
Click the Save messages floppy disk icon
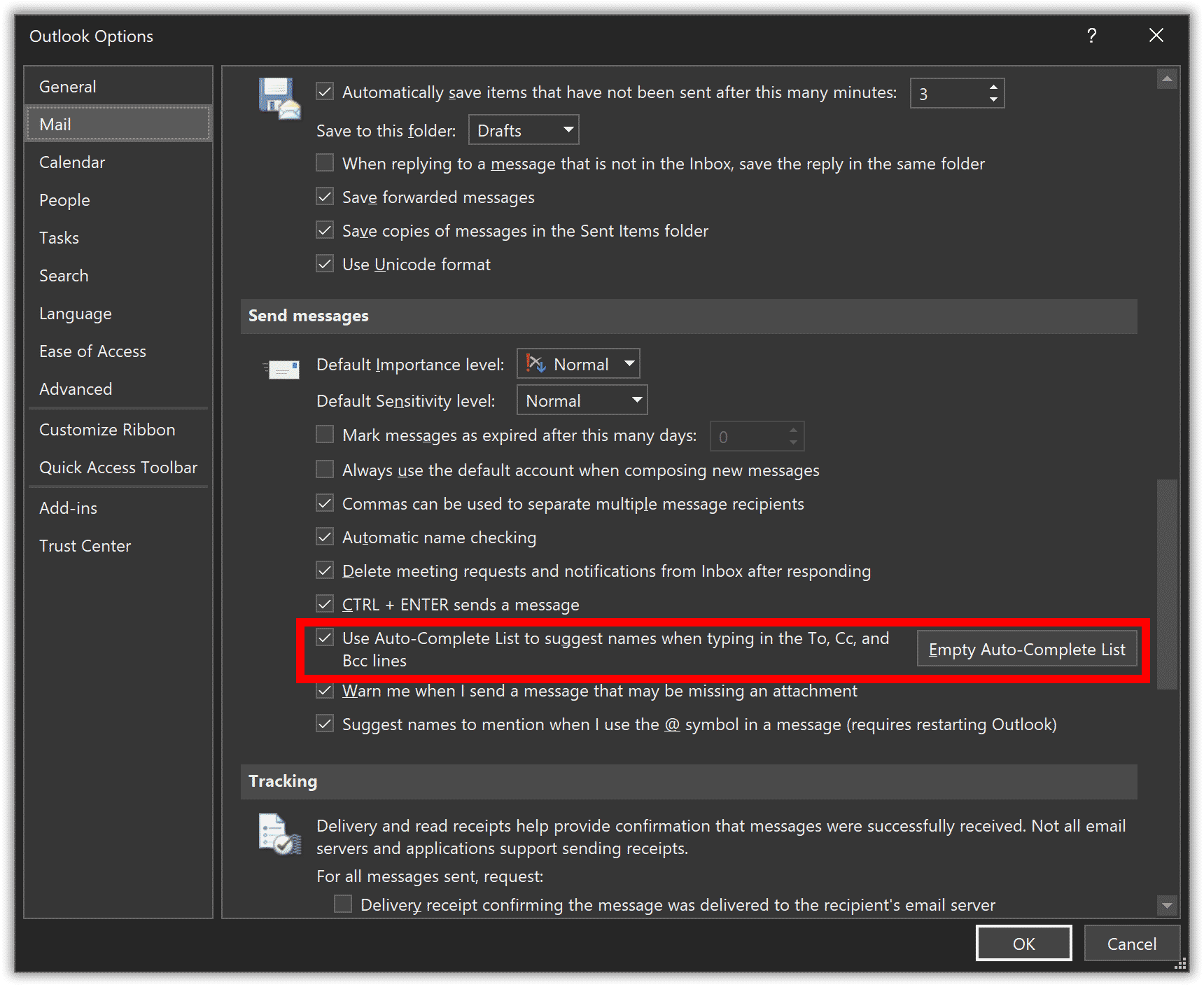coord(280,99)
